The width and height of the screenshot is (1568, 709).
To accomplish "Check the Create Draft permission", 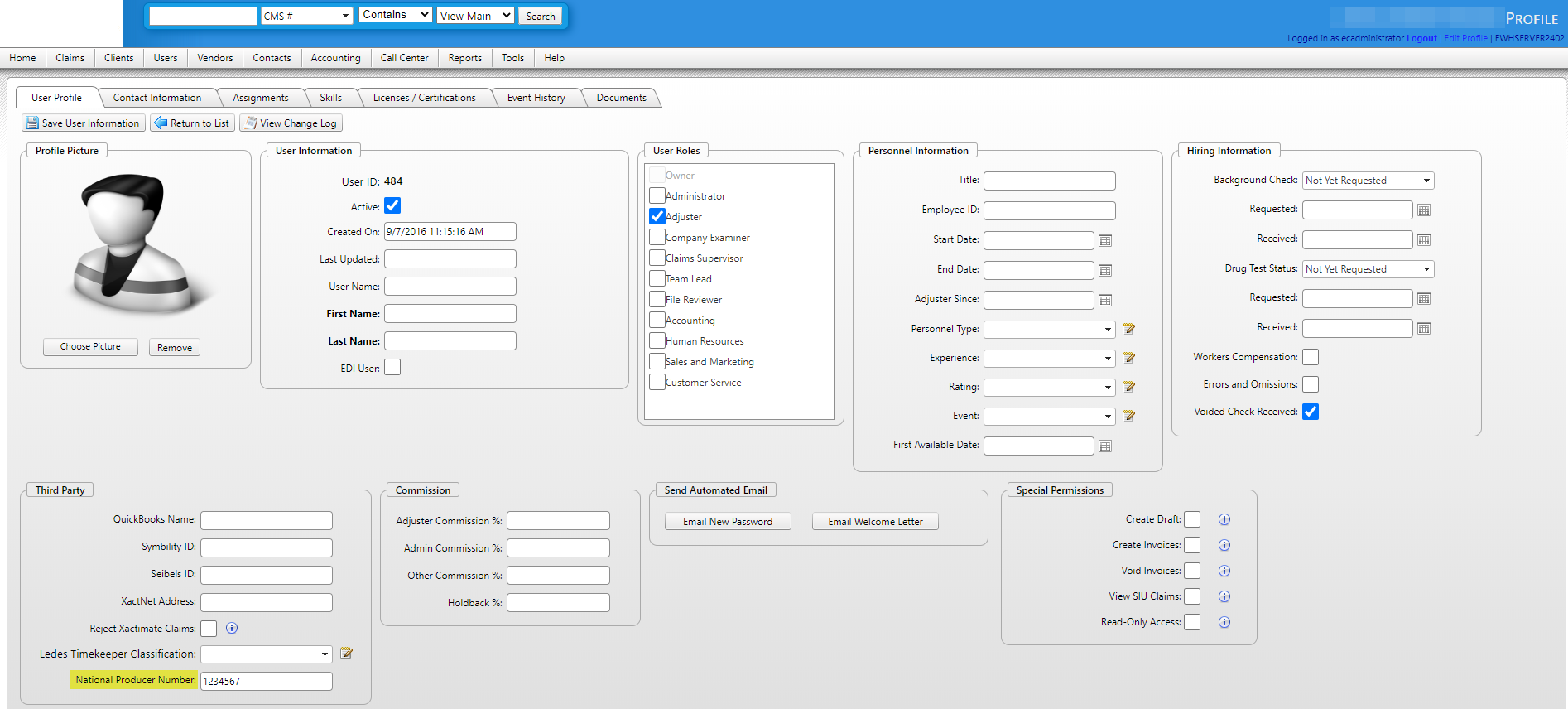I will click(x=1192, y=519).
